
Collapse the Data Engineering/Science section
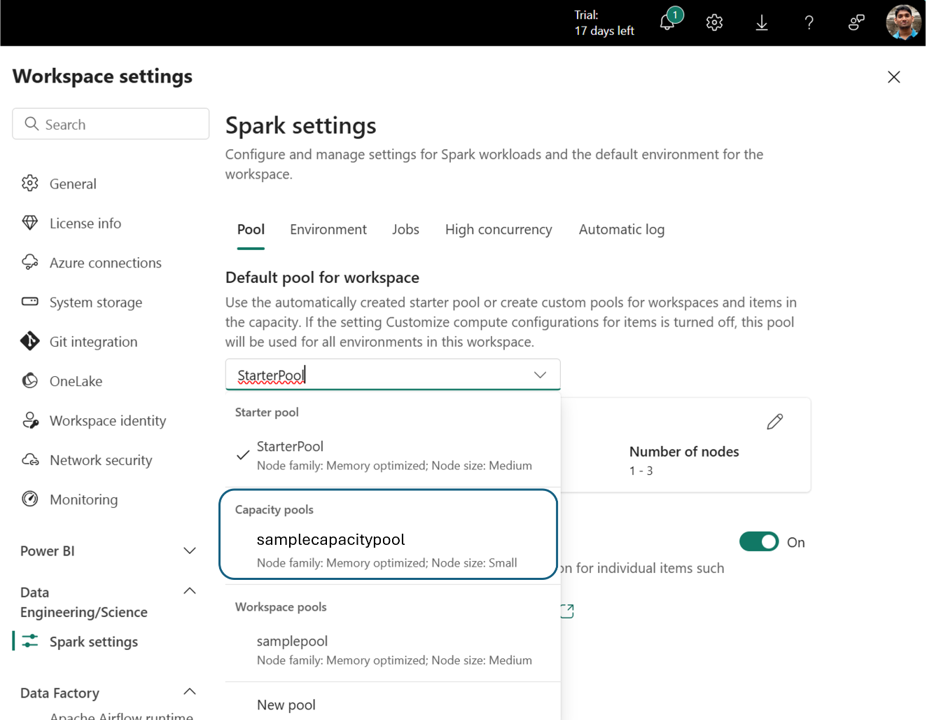[189, 591]
